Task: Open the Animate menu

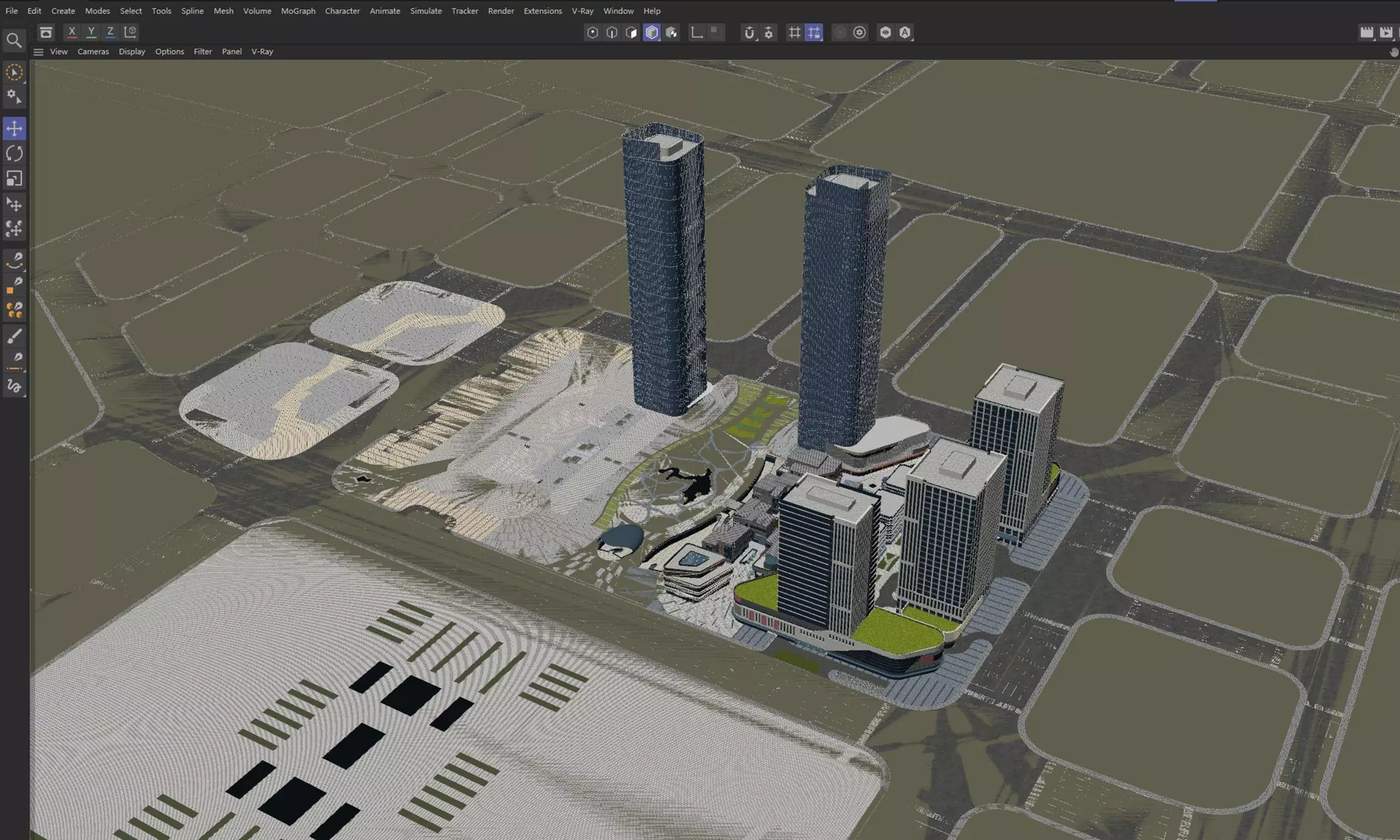Action: [385, 11]
